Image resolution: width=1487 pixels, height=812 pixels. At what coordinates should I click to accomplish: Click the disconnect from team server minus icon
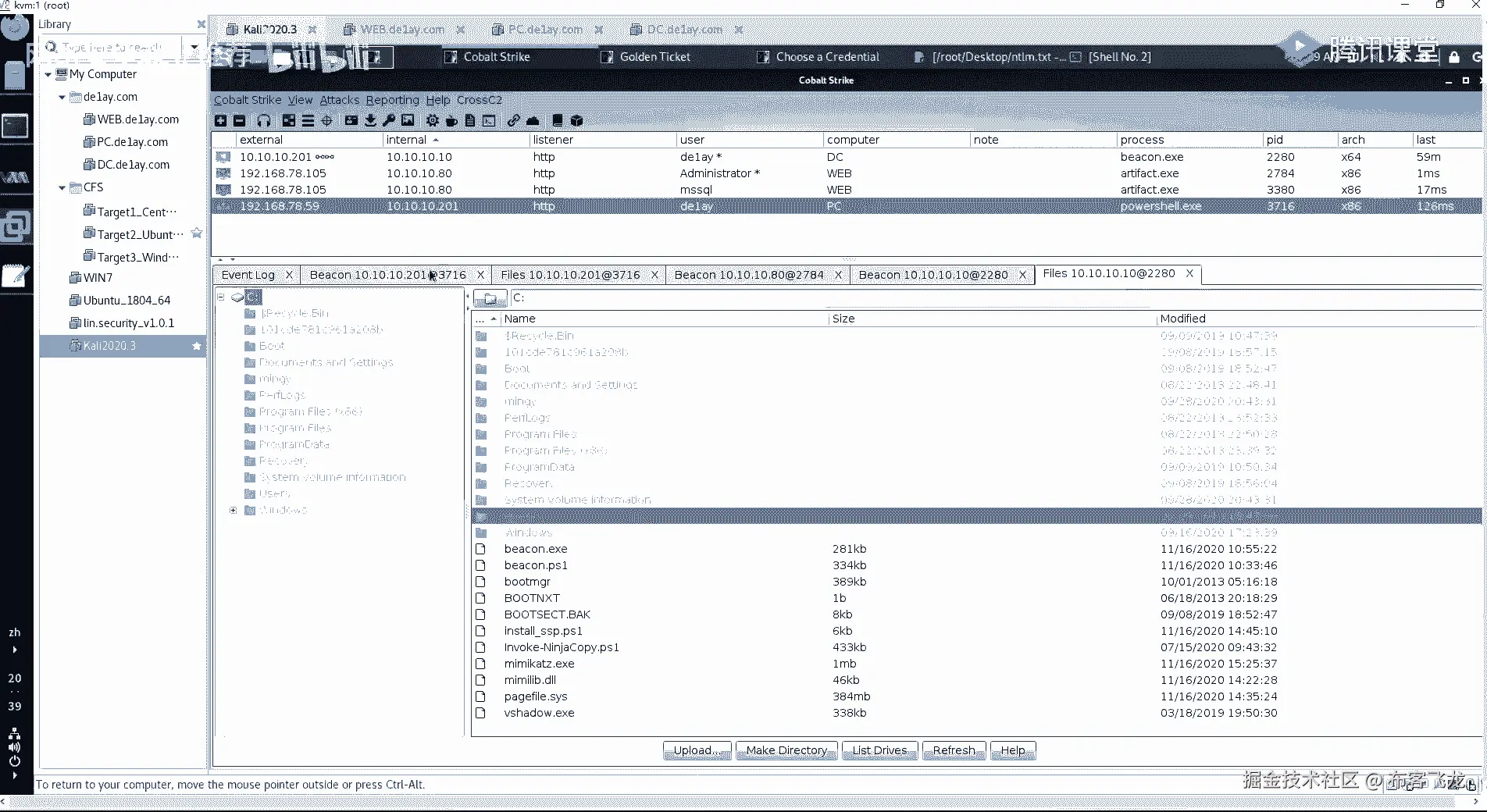[x=240, y=120]
